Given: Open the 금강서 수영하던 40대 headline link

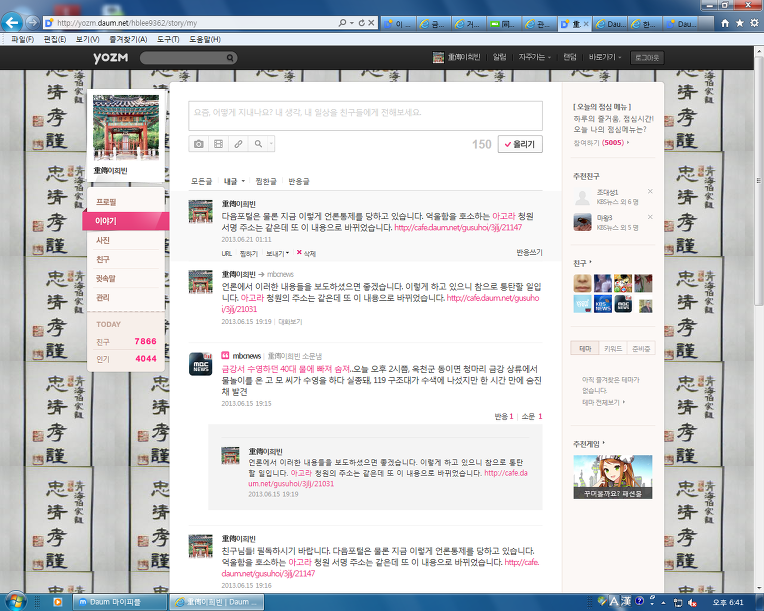Looking at the screenshot, I should [286, 369].
